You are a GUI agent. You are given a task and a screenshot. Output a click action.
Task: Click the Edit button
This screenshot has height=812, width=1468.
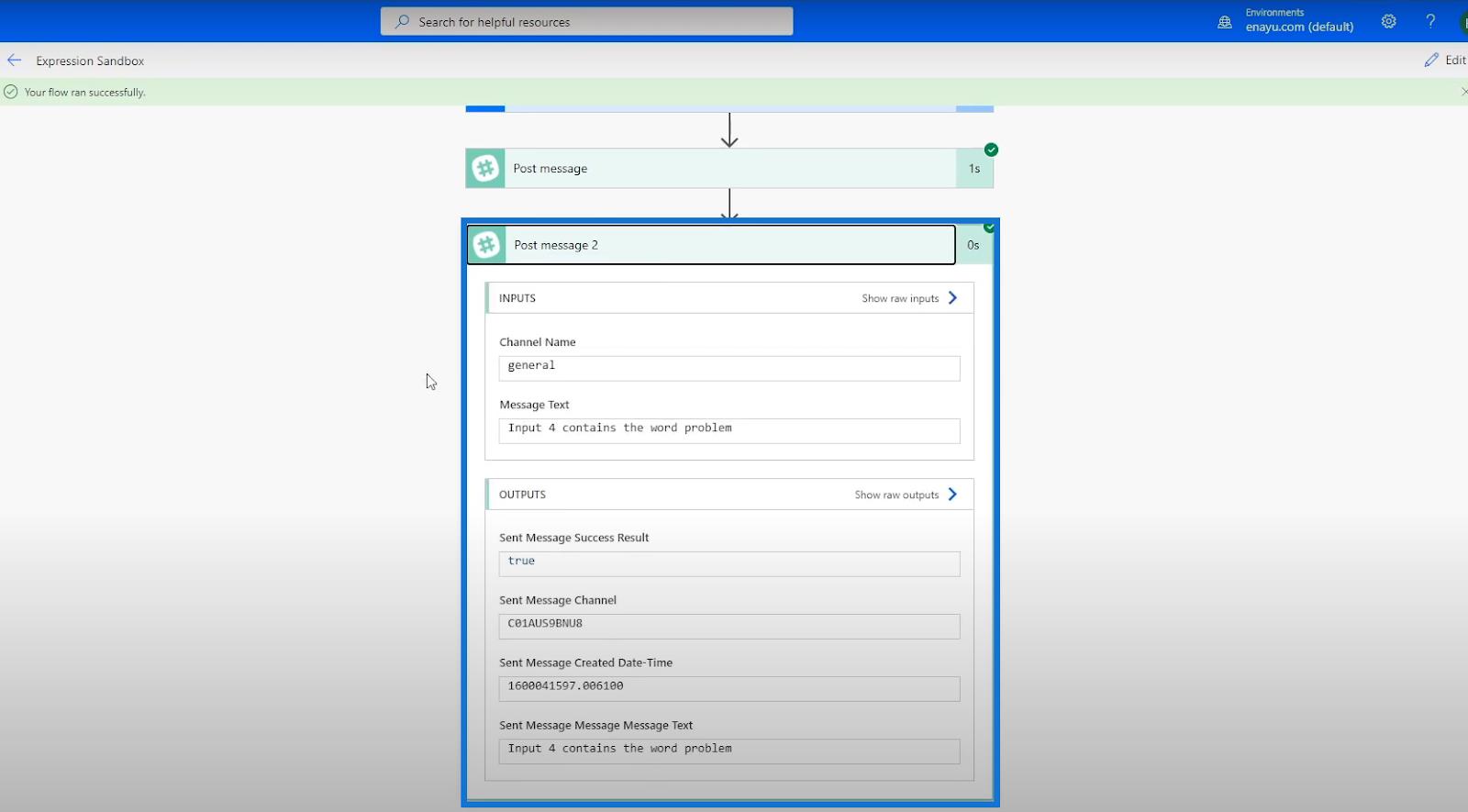click(1445, 60)
